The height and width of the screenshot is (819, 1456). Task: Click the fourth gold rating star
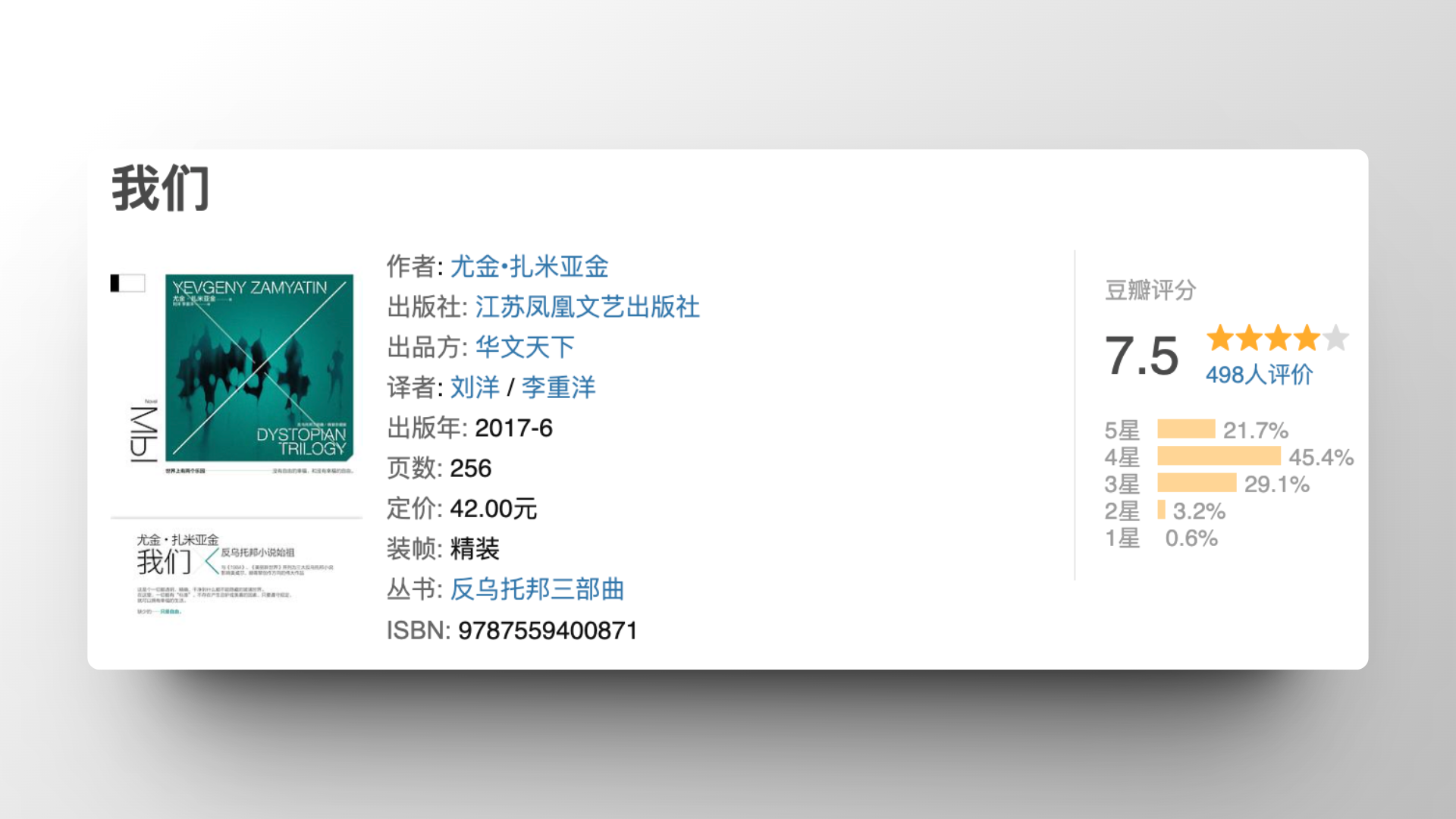[1307, 338]
